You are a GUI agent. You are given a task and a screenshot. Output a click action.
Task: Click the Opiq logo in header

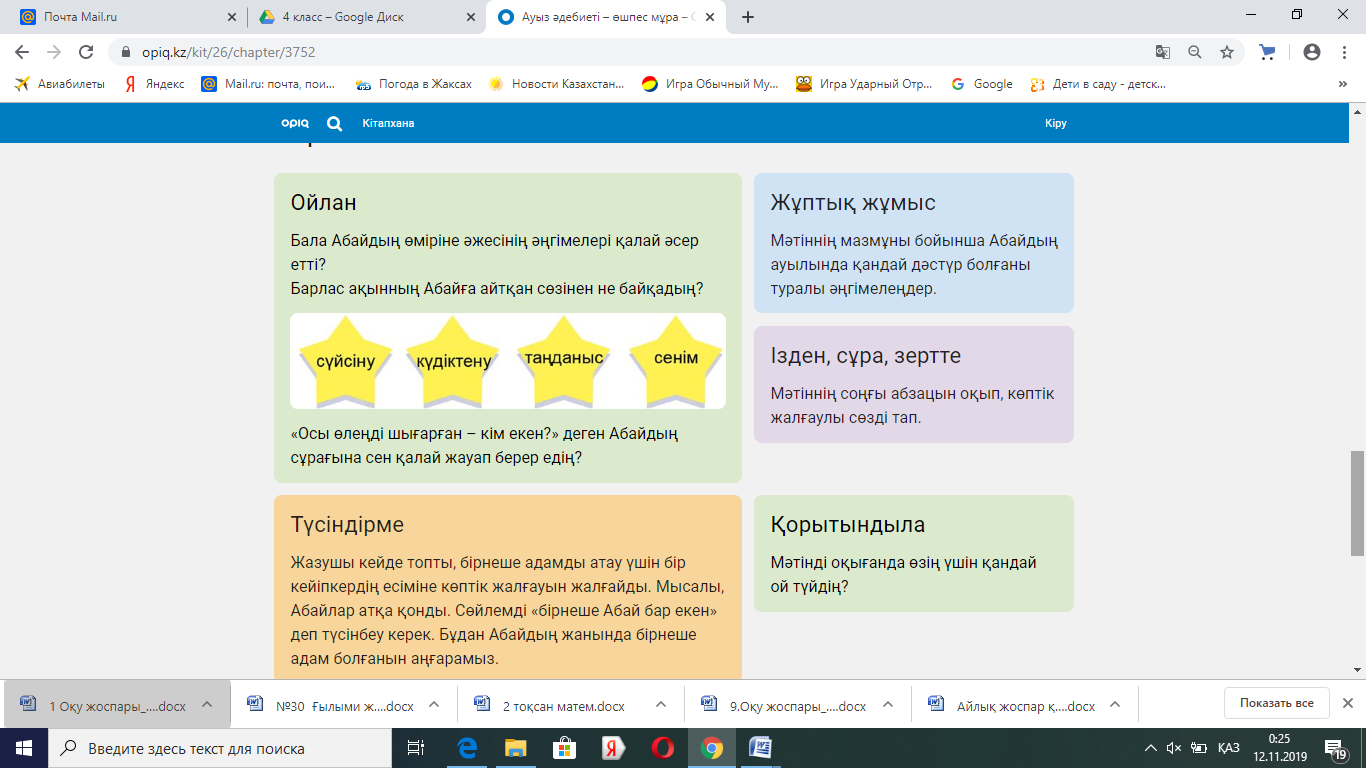[295, 123]
